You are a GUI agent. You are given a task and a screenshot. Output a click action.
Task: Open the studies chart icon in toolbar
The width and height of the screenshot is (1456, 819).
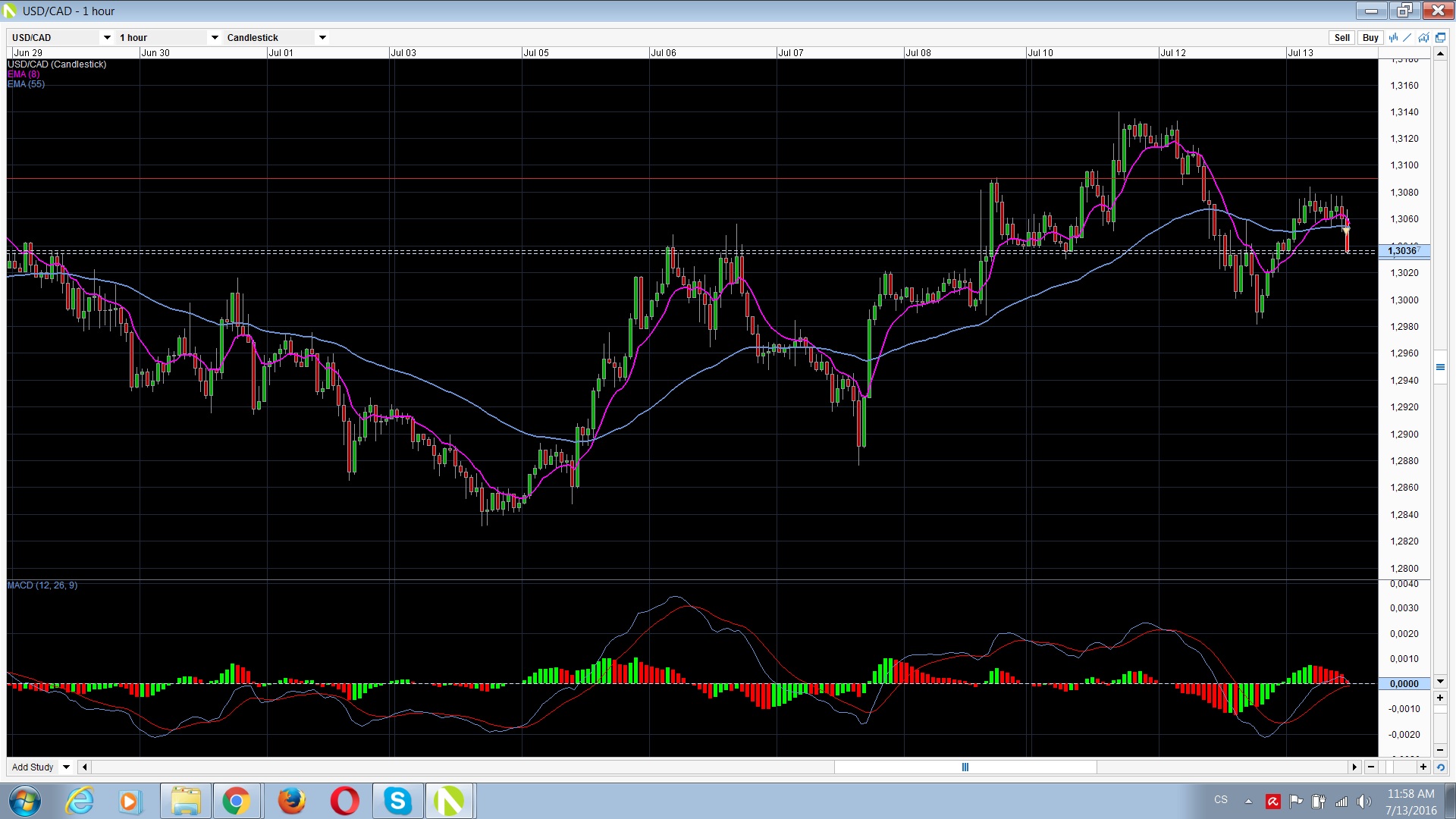[1423, 37]
